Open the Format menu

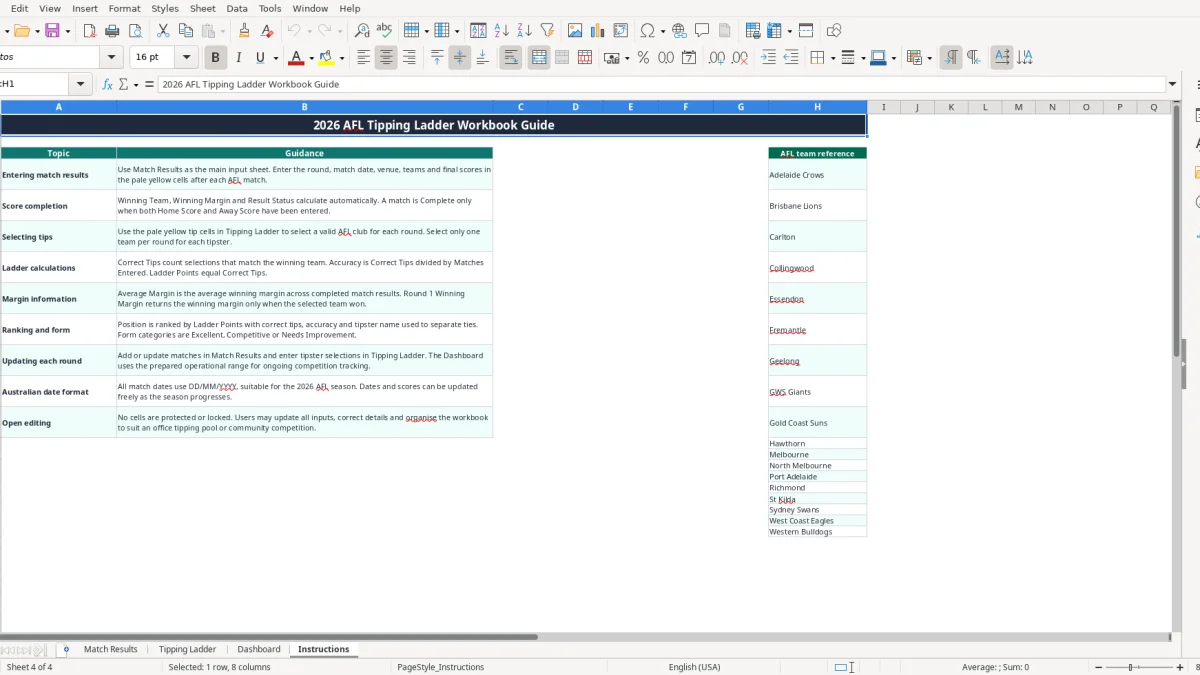124,8
